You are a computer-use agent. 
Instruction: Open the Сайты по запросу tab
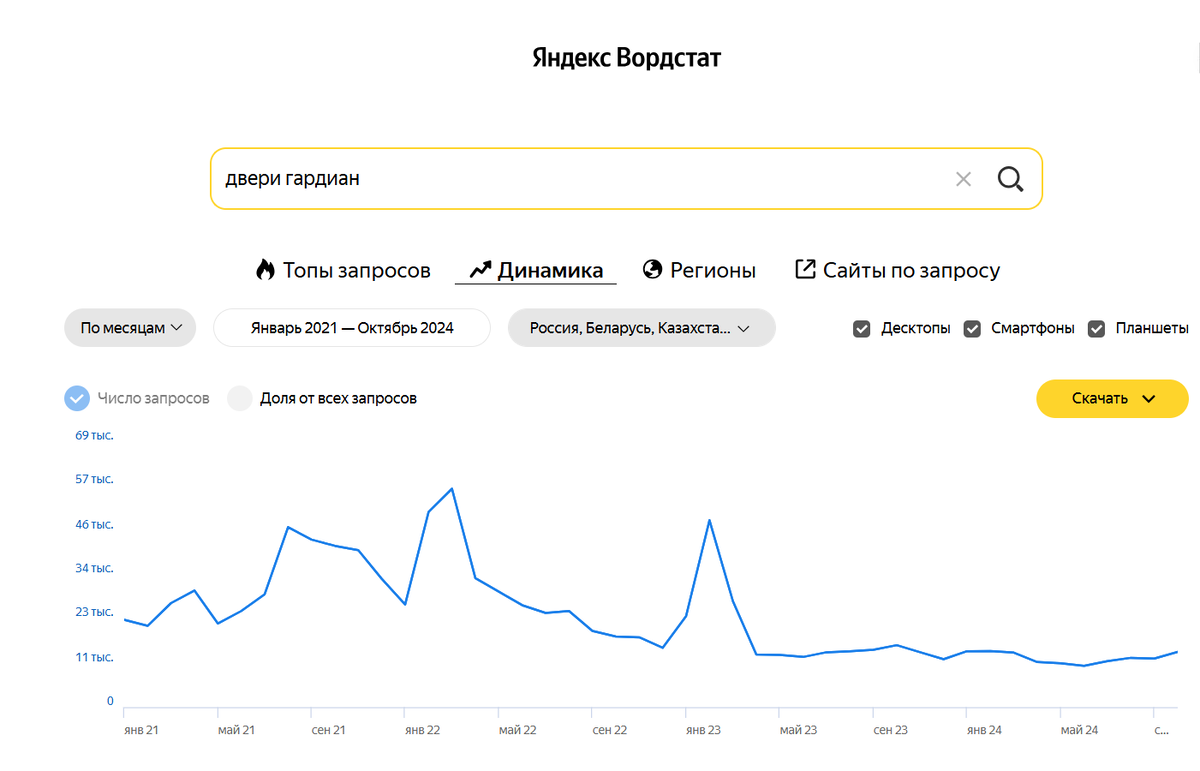897,270
